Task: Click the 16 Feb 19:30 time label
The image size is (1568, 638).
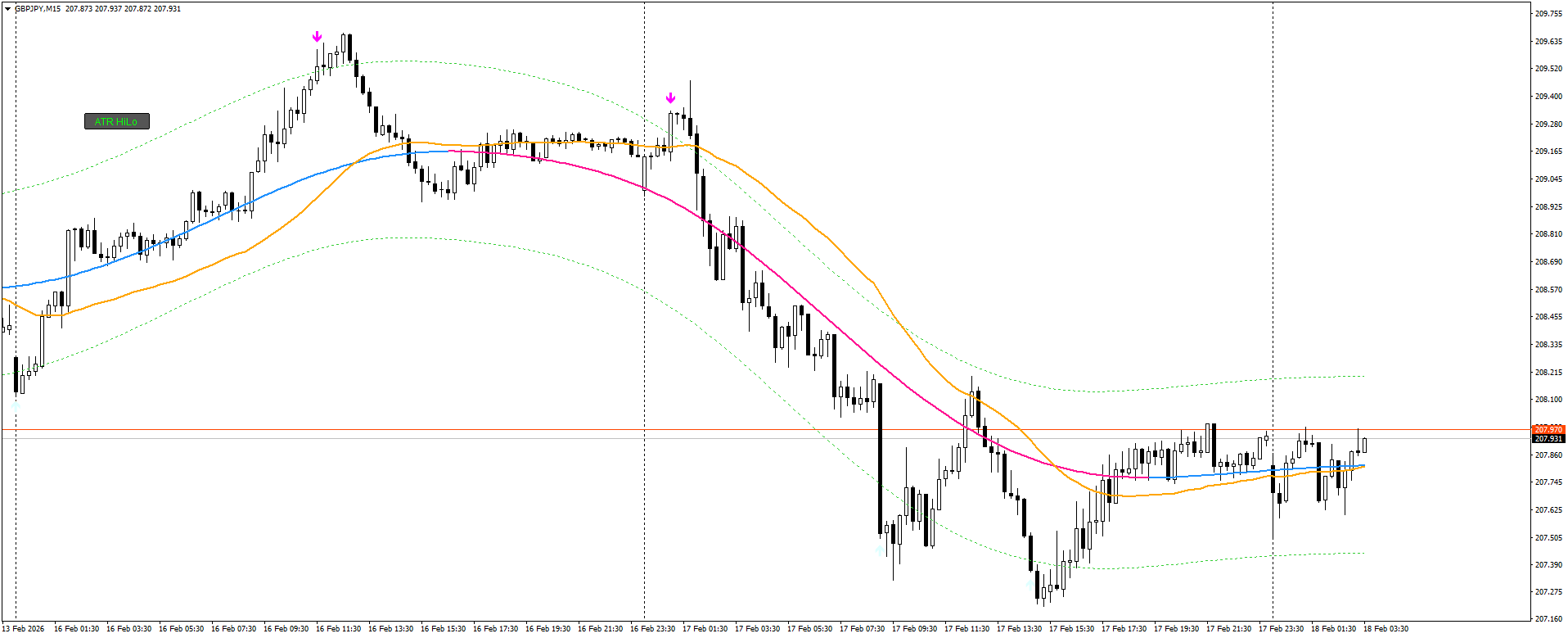Action: tap(547, 629)
